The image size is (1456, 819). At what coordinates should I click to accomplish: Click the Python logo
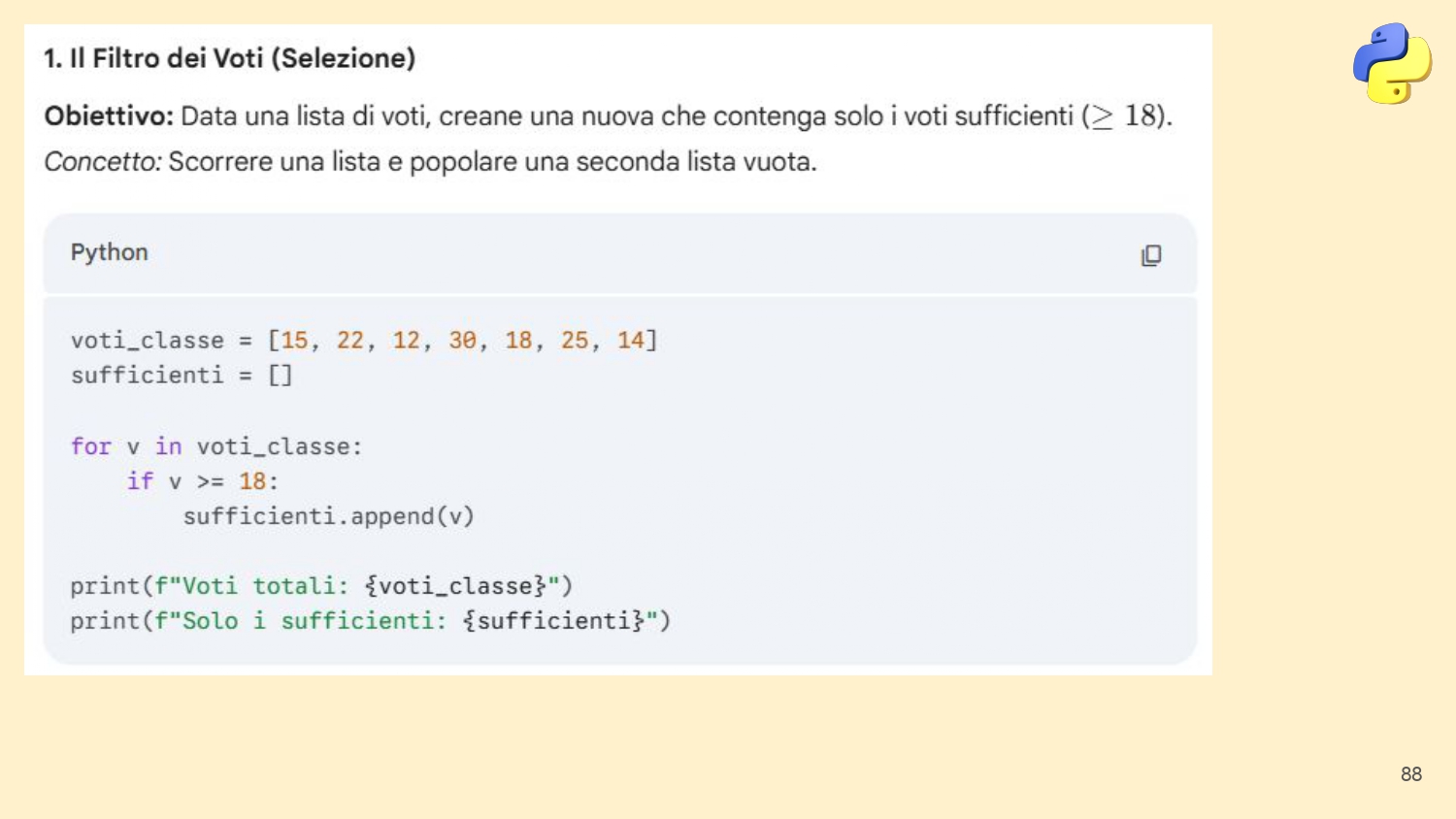click(x=1392, y=64)
